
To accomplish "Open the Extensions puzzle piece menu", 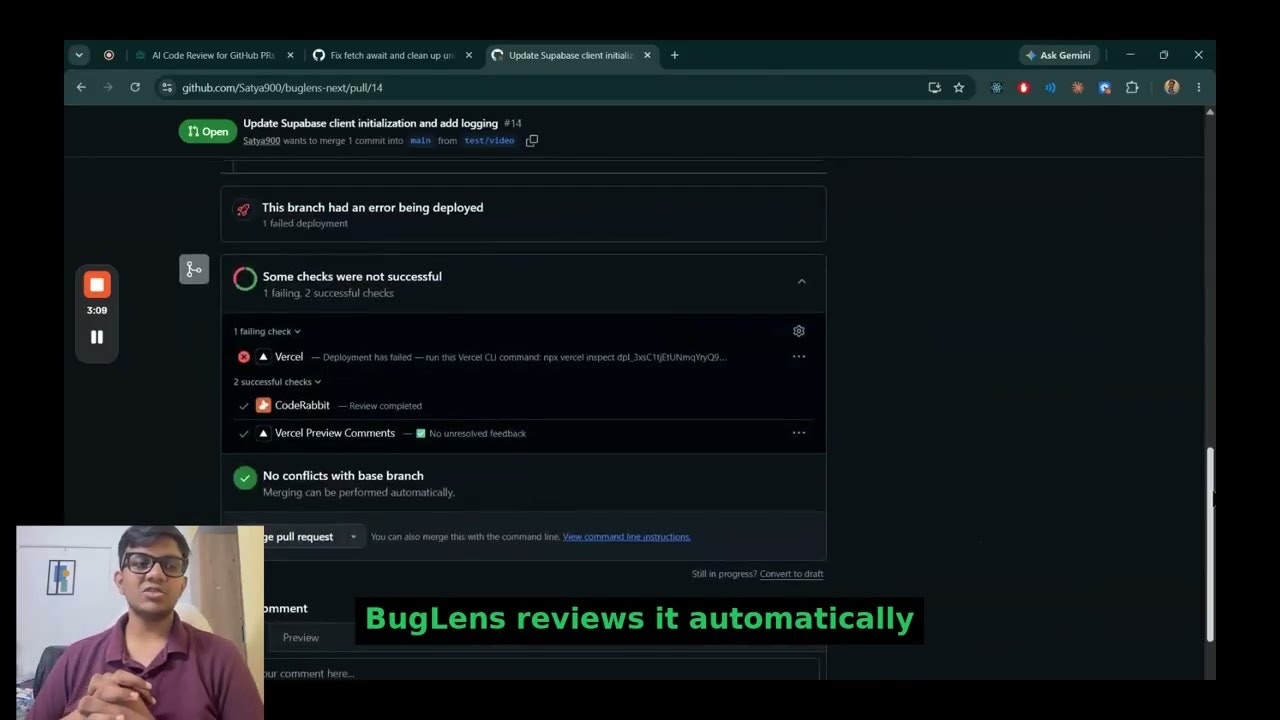I will pos(1132,87).
